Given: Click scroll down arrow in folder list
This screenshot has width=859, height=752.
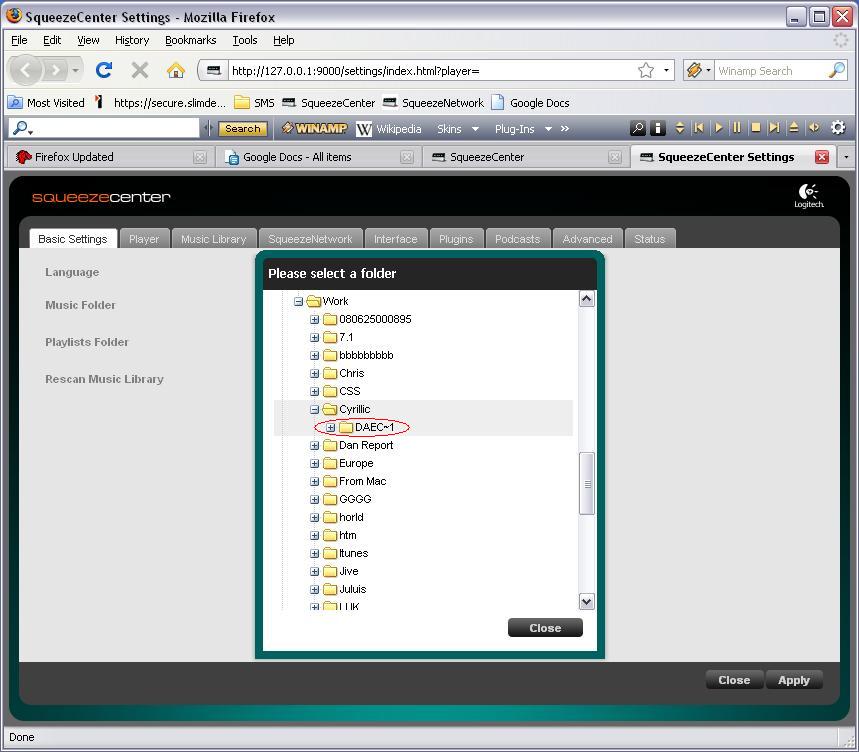Looking at the screenshot, I should [586, 601].
